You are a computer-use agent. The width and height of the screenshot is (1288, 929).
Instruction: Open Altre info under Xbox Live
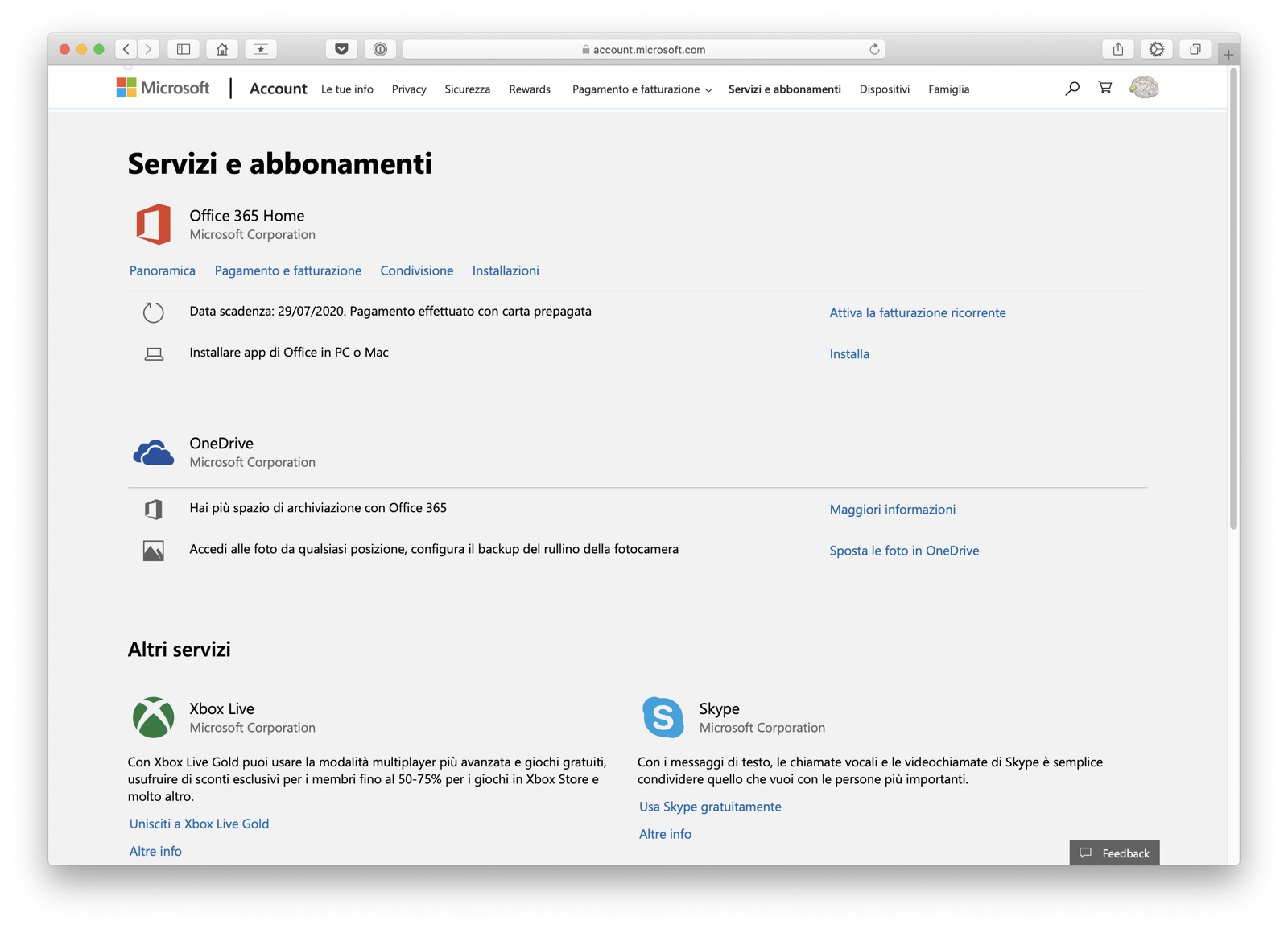point(155,851)
